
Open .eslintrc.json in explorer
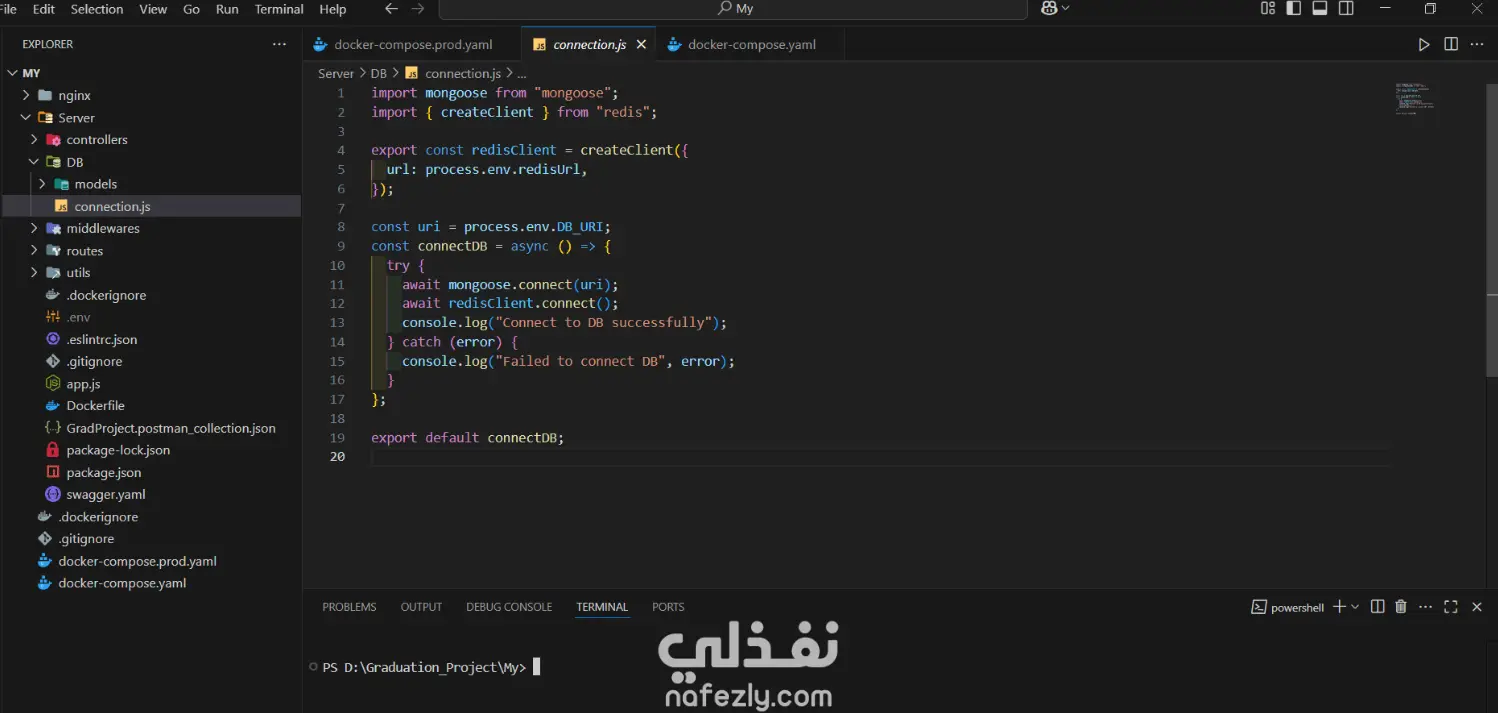[151, 339]
